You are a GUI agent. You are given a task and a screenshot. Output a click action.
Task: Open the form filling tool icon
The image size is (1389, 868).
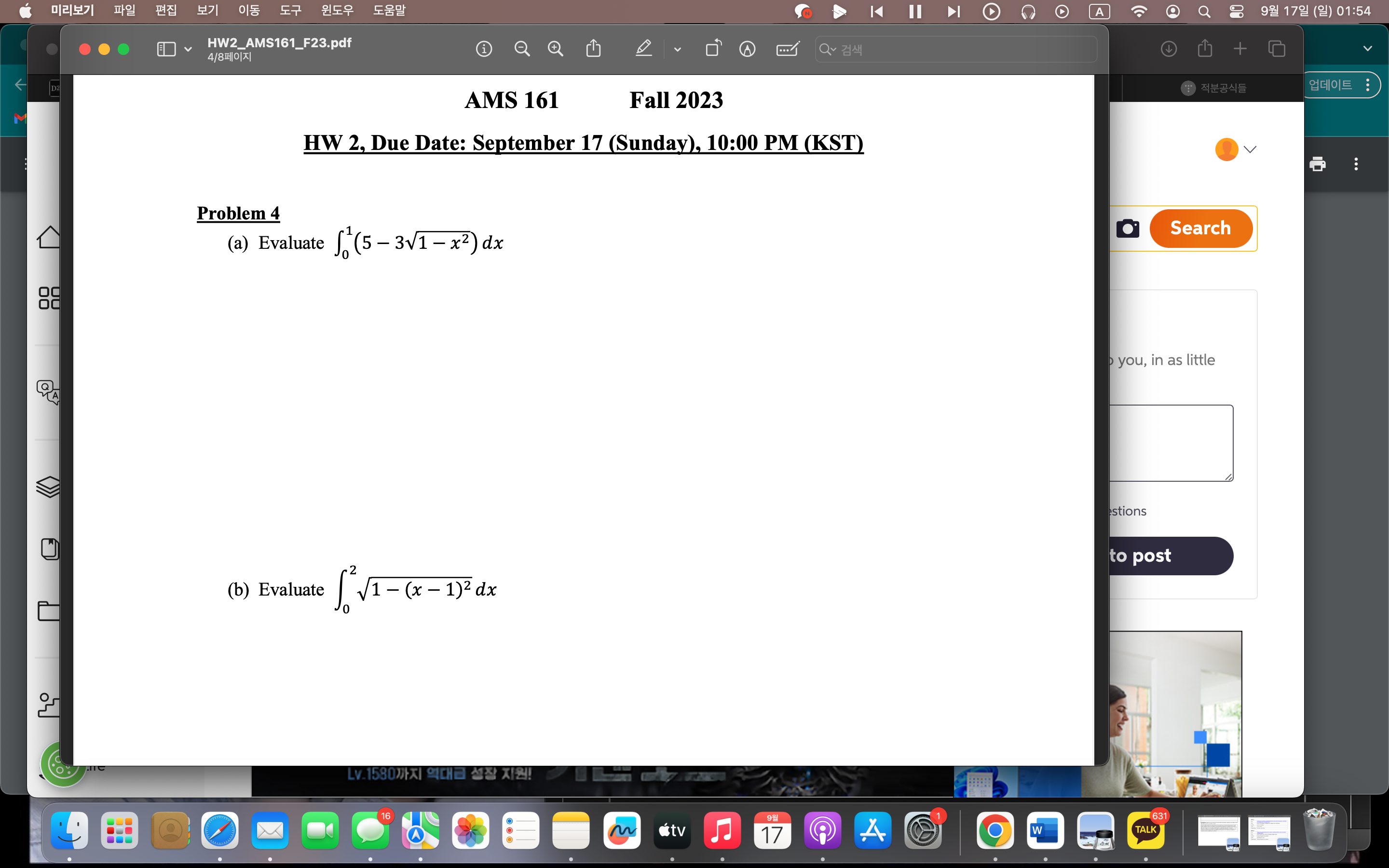[788, 49]
